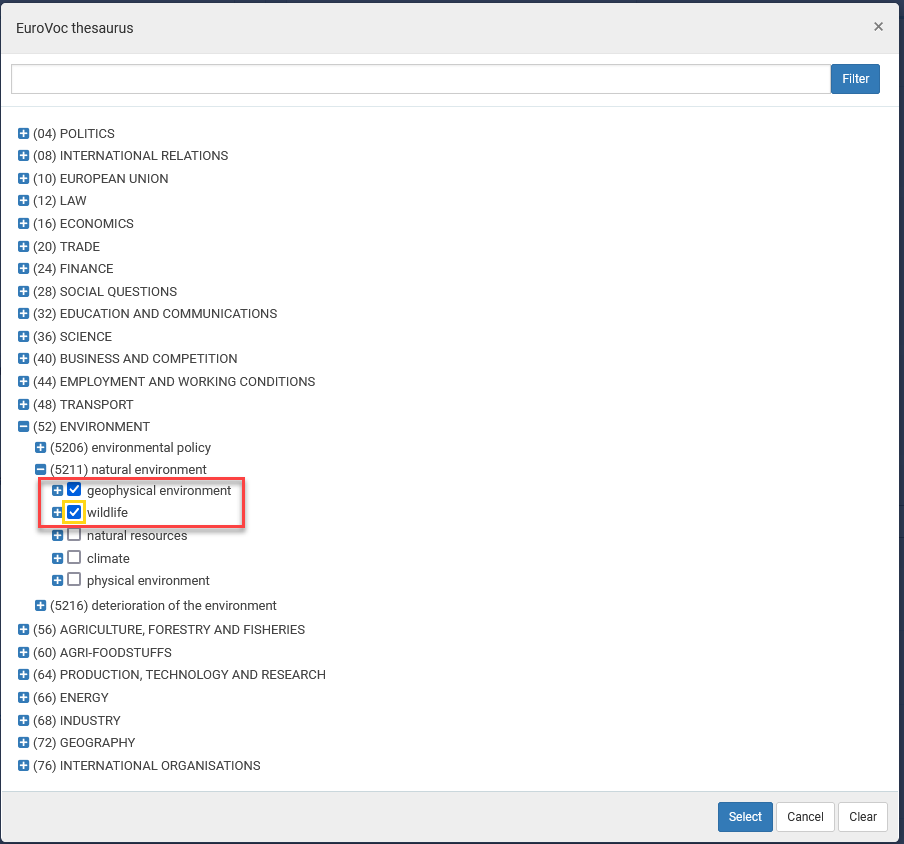Expand the (24) FINANCE node
Image resolution: width=904 pixels, height=844 pixels.
23,269
